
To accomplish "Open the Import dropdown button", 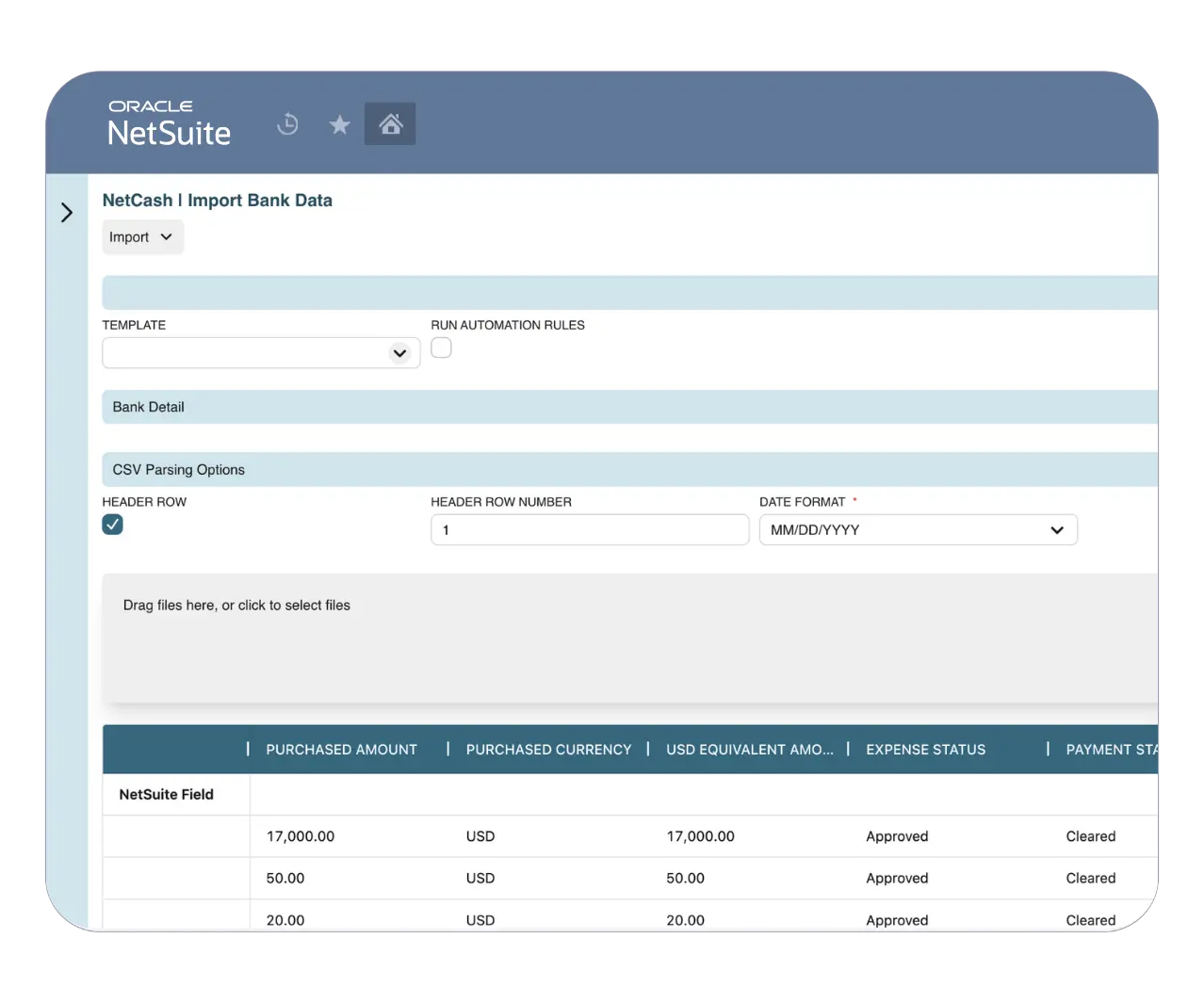I will (x=142, y=237).
